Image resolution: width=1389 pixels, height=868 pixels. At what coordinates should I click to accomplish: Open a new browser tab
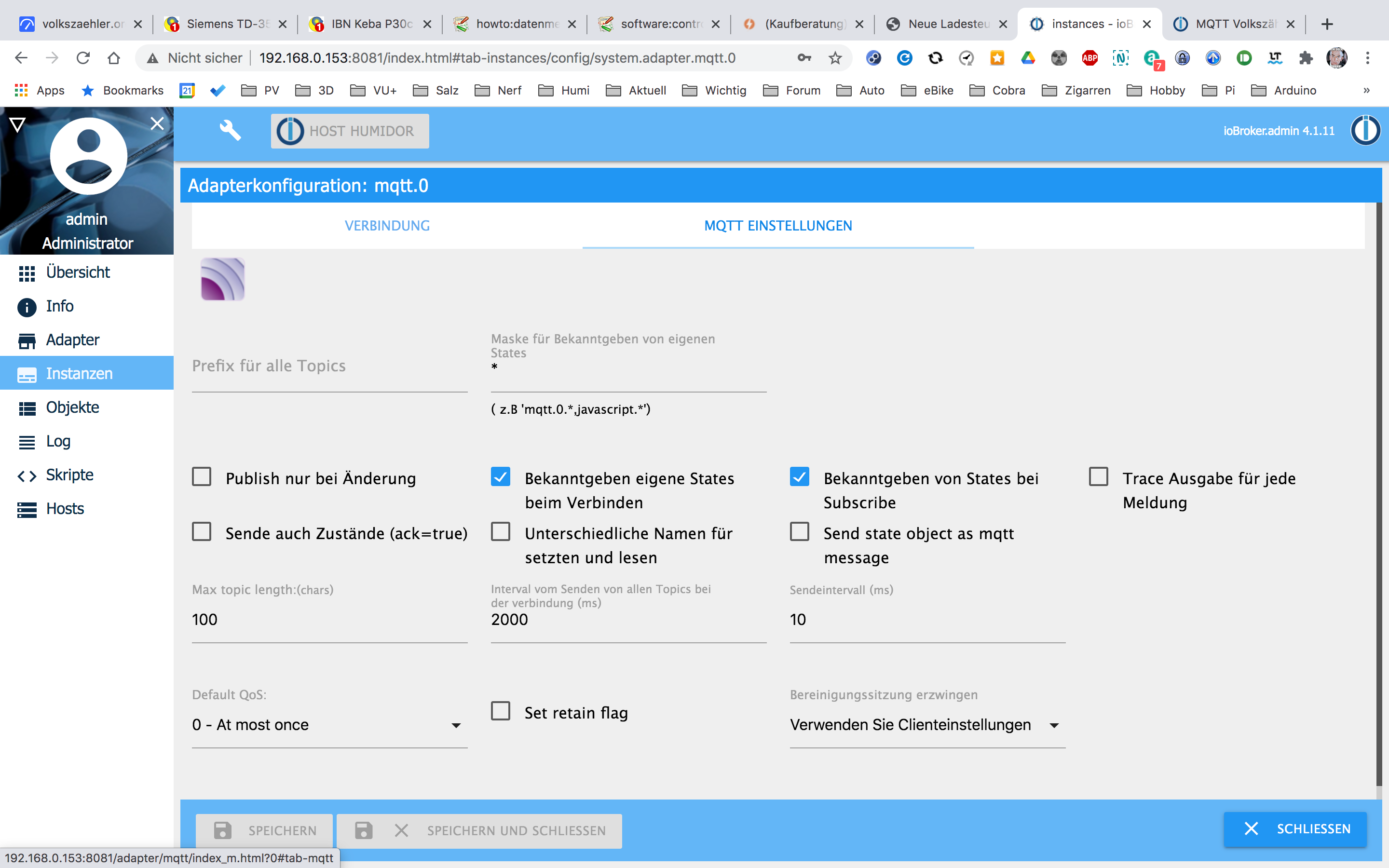[x=1326, y=24]
